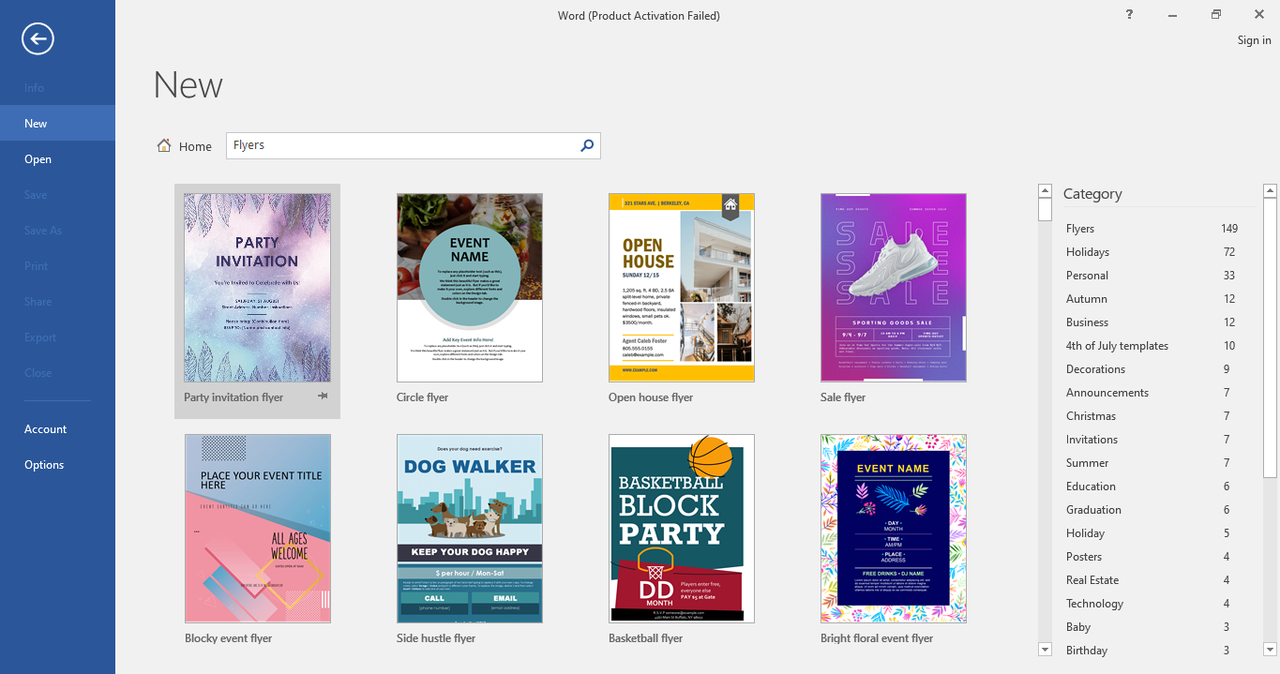Click the Print menu item
The height and width of the screenshot is (674, 1280).
(x=57, y=266)
